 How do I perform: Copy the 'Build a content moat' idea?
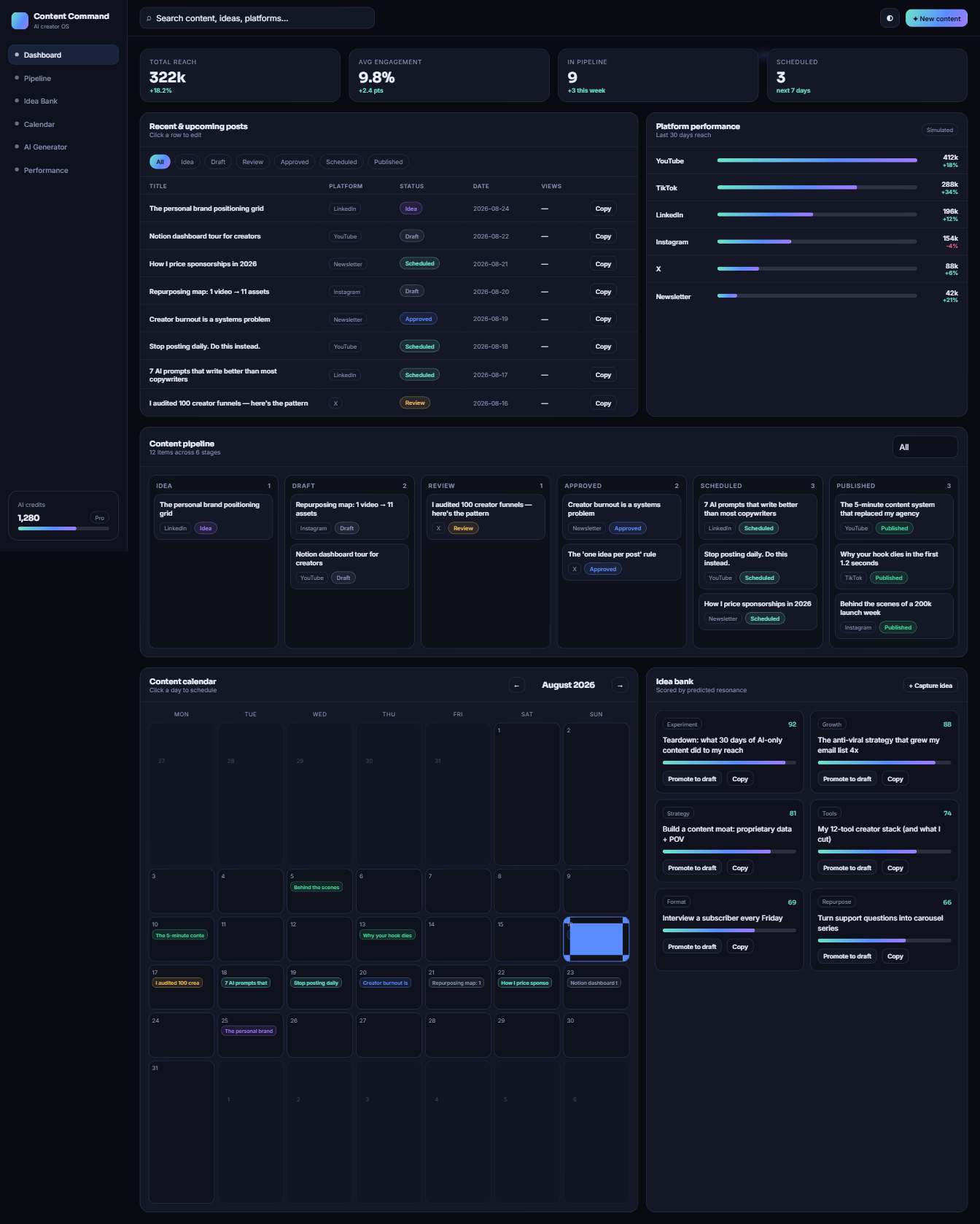click(x=740, y=868)
